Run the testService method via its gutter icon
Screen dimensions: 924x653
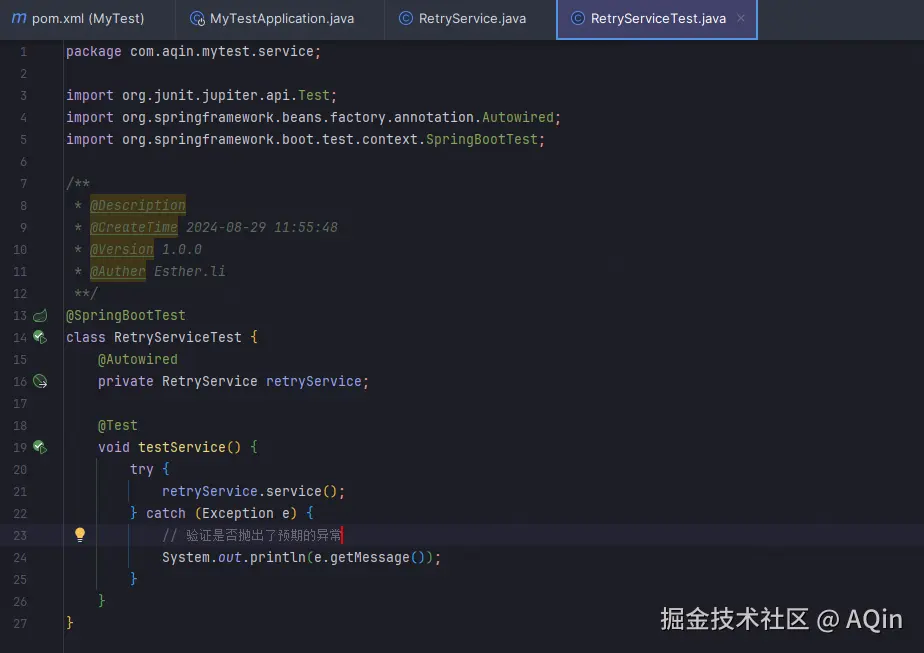[40, 447]
